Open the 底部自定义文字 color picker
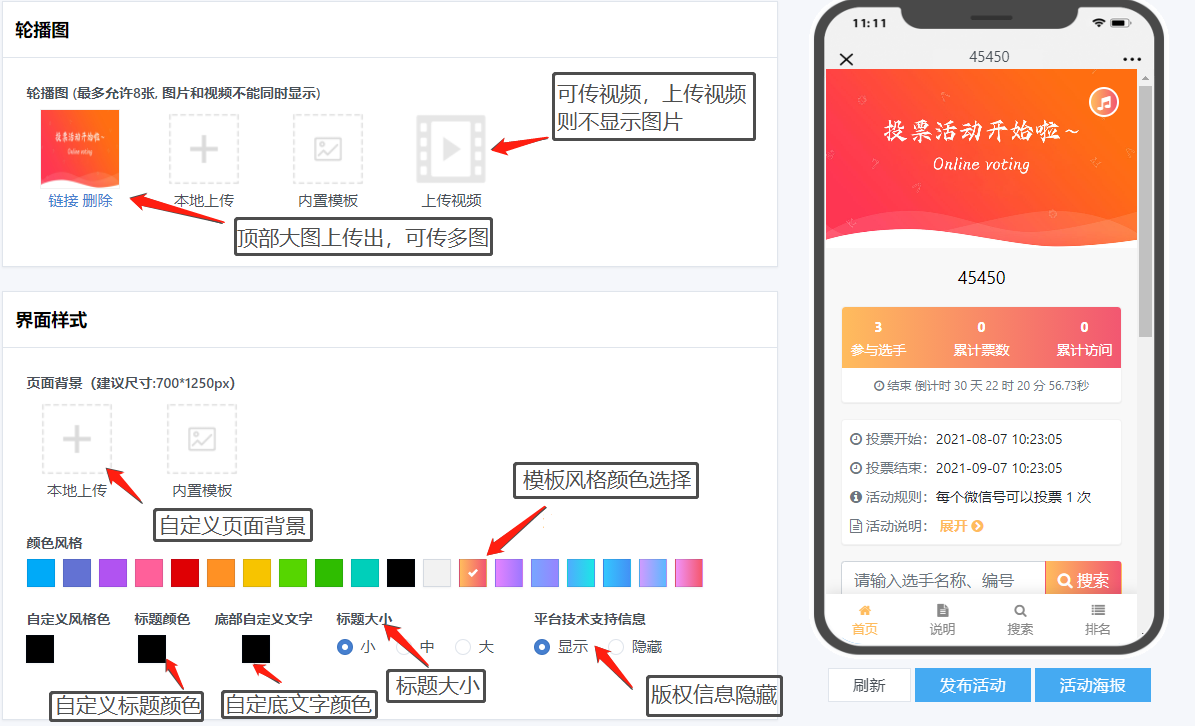This screenshot has width=1195, height=726. pos(255,649)
